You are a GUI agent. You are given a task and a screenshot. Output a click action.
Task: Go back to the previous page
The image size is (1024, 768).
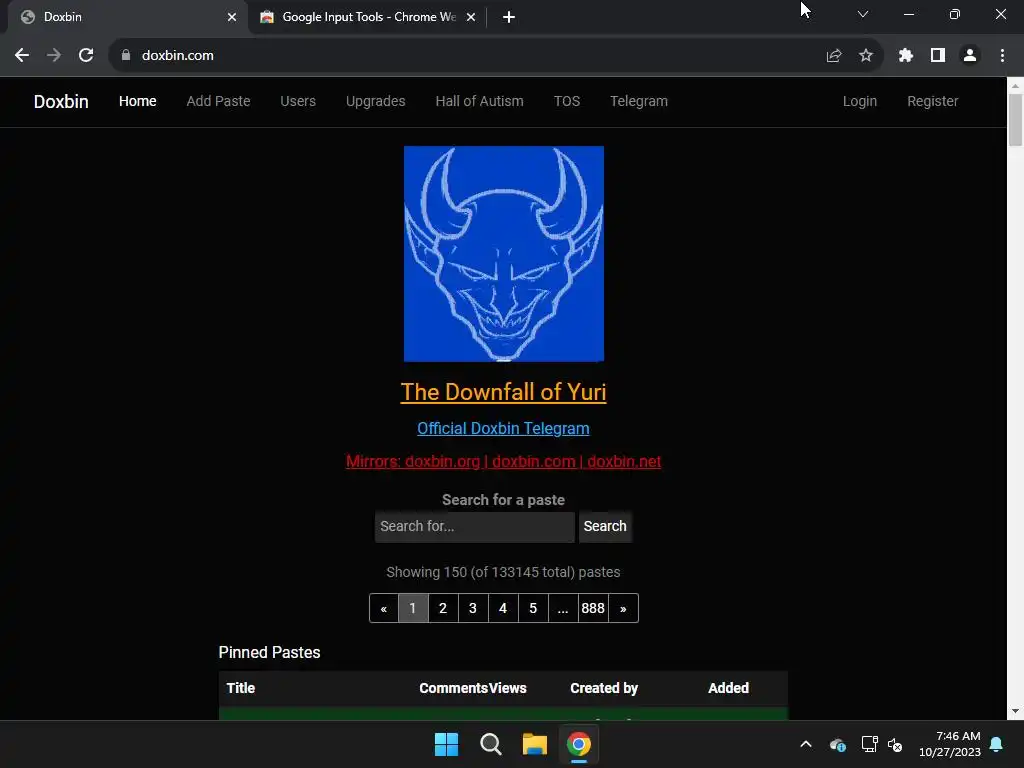[x=22, y=56]
